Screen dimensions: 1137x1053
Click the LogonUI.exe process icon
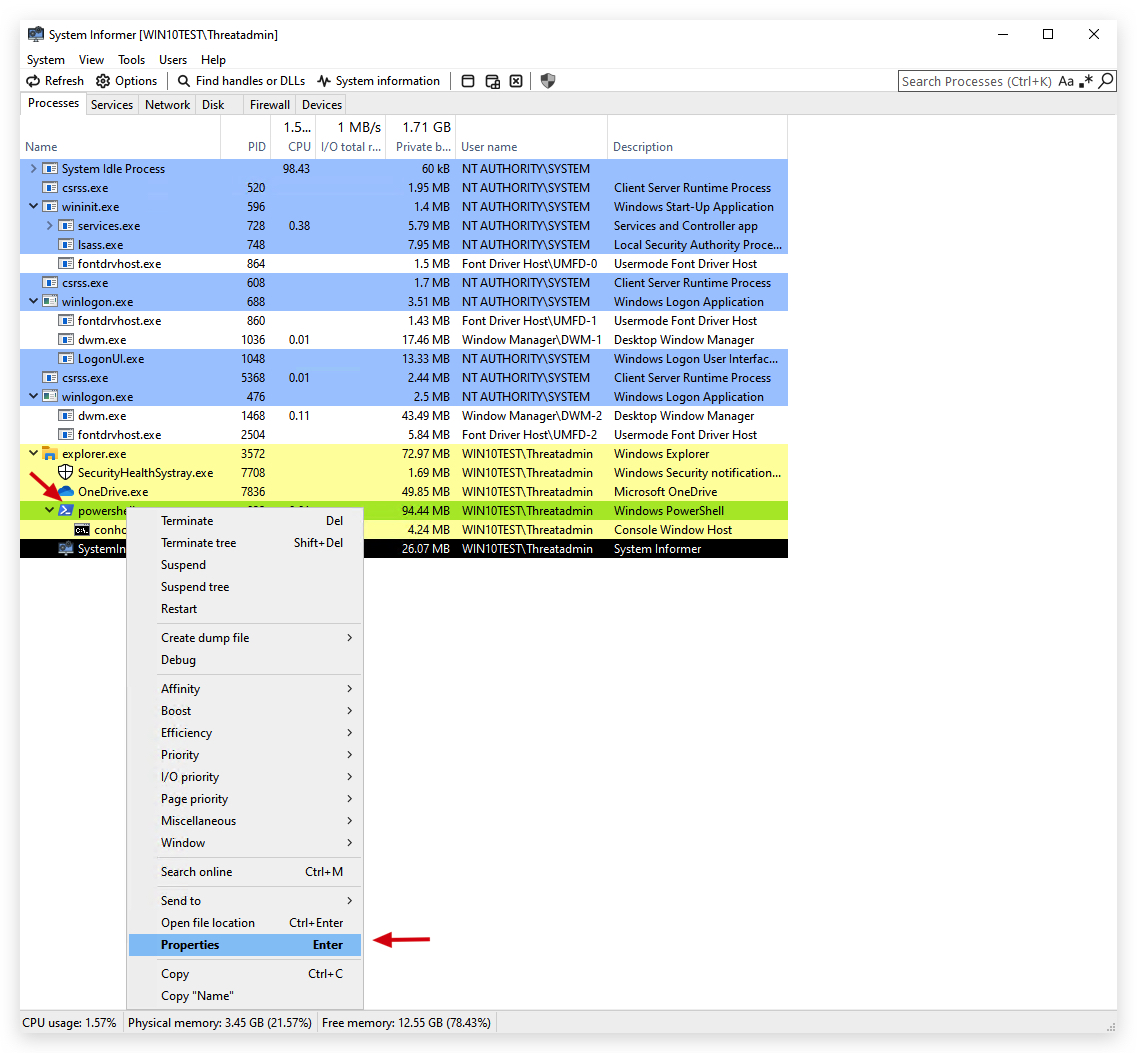click(x=66, y=359)
